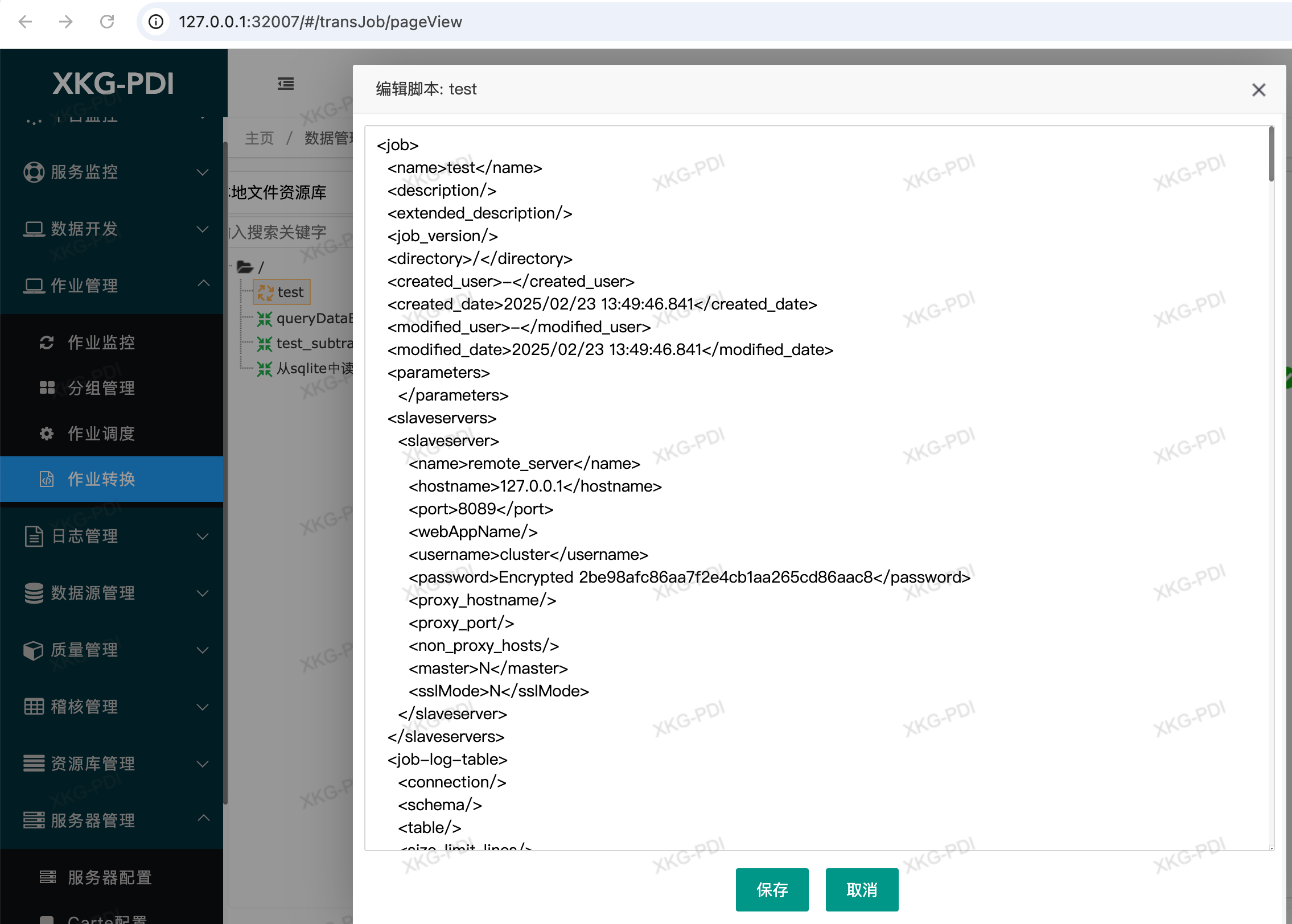Click the browser reload icon
This screenshot has width=1292, height=924.
pos(107,22)
